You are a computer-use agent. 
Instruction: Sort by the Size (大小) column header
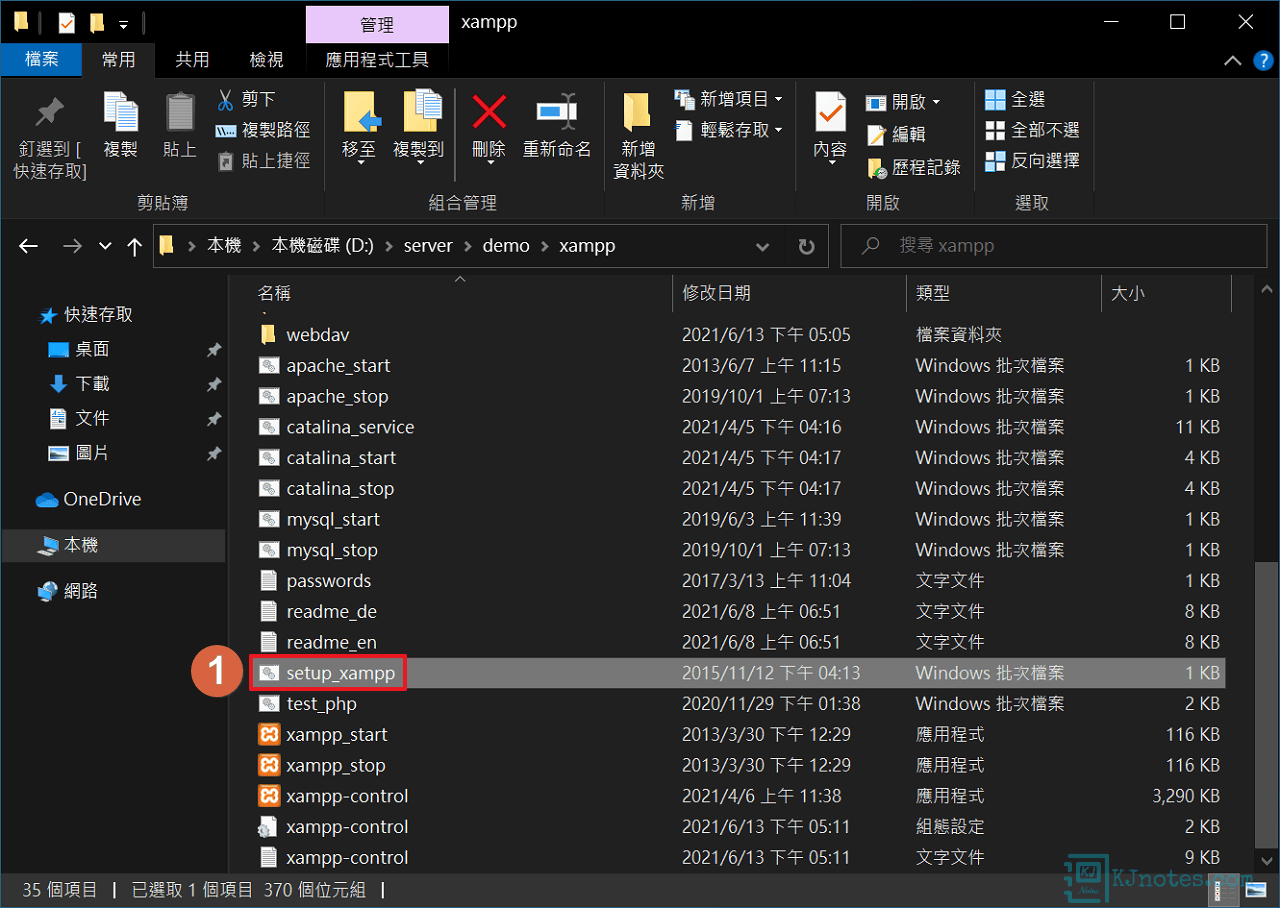[1127, 293]
